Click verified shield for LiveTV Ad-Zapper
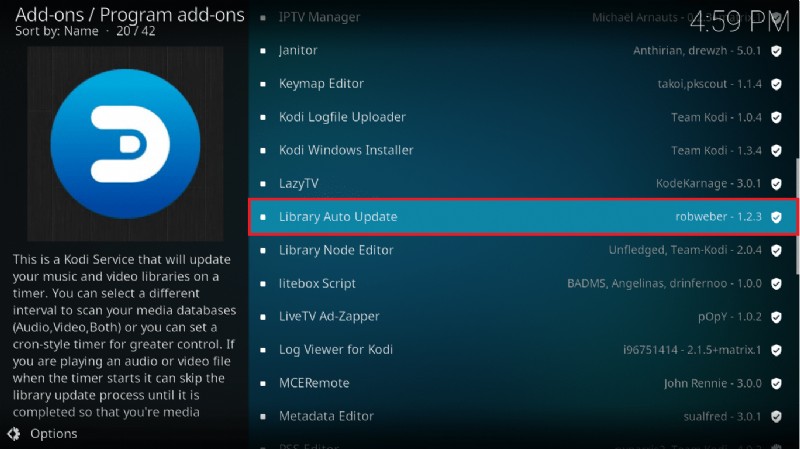 (x=776, y=317)
